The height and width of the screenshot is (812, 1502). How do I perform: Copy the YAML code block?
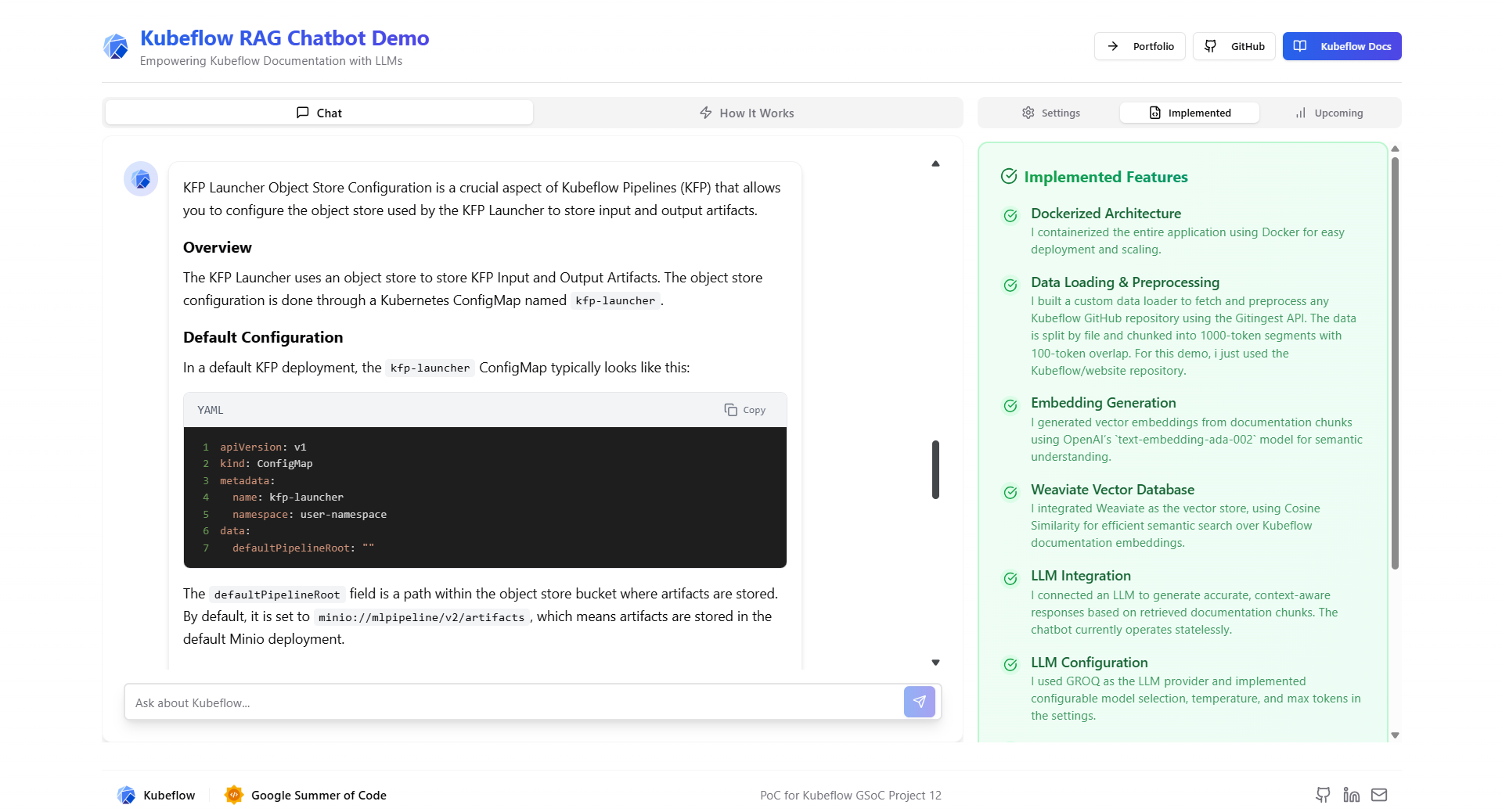(x=745, y=410)
